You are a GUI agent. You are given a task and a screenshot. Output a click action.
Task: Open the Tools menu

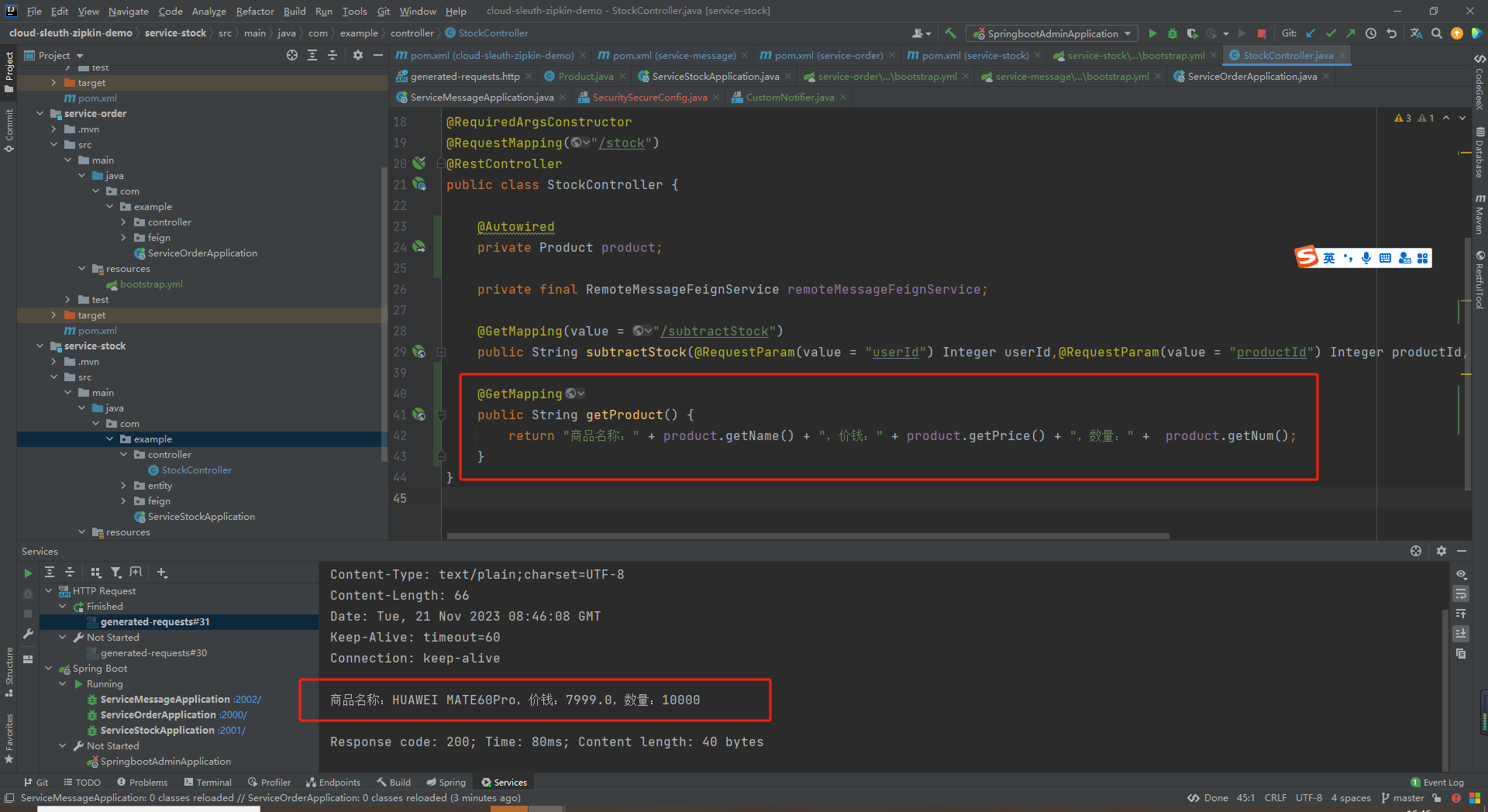[354, 11]
